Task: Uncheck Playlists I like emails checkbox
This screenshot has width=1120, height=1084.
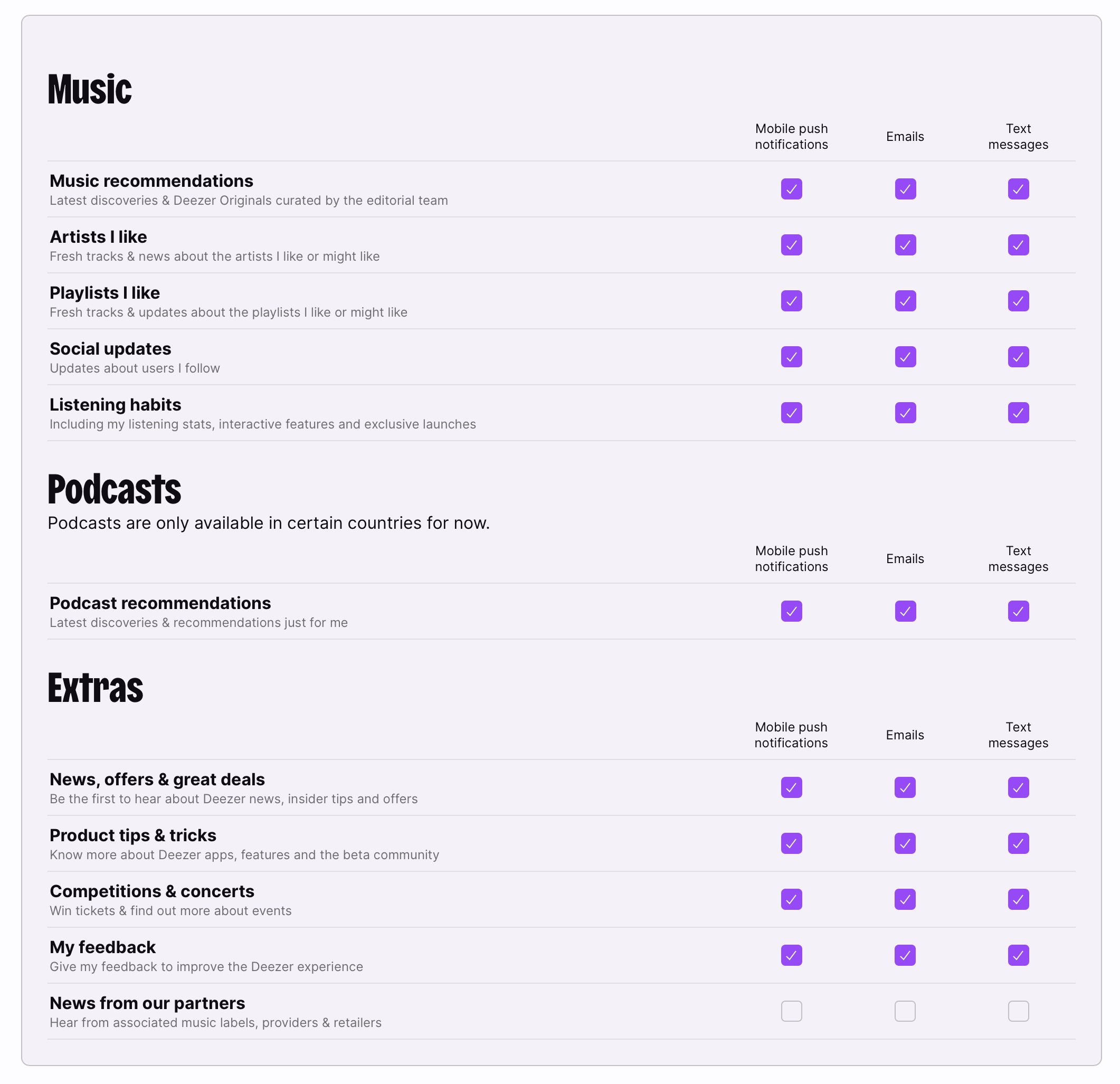Action: click(x=905, y=301)
